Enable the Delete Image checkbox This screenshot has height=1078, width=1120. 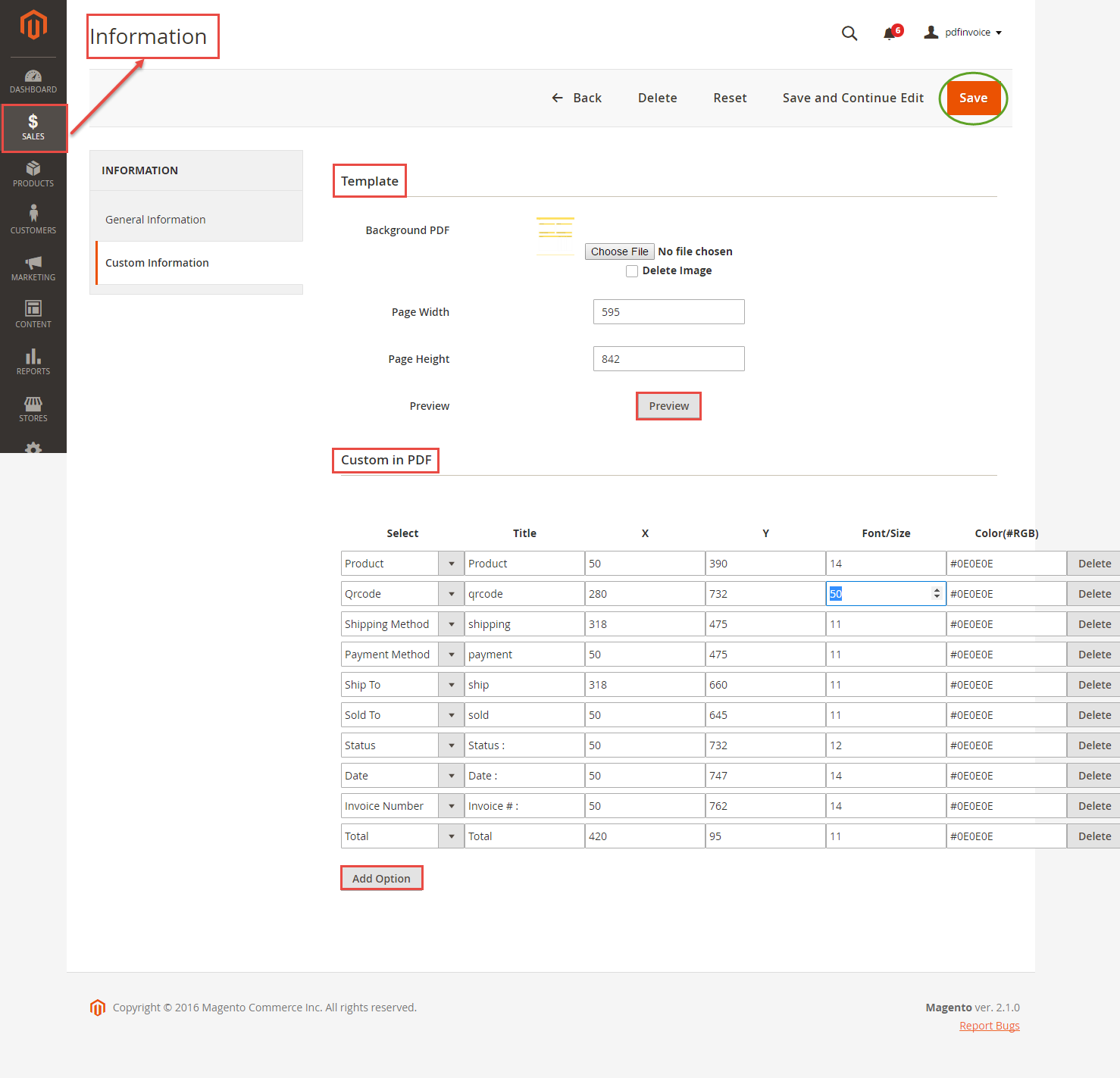click(x=632, y=270)
